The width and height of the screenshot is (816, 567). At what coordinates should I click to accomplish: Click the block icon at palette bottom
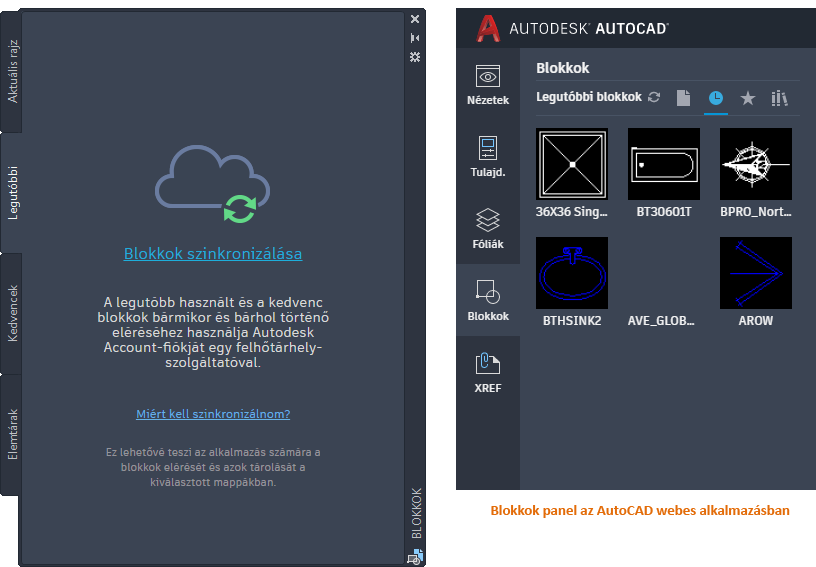(x=415, y=557)
